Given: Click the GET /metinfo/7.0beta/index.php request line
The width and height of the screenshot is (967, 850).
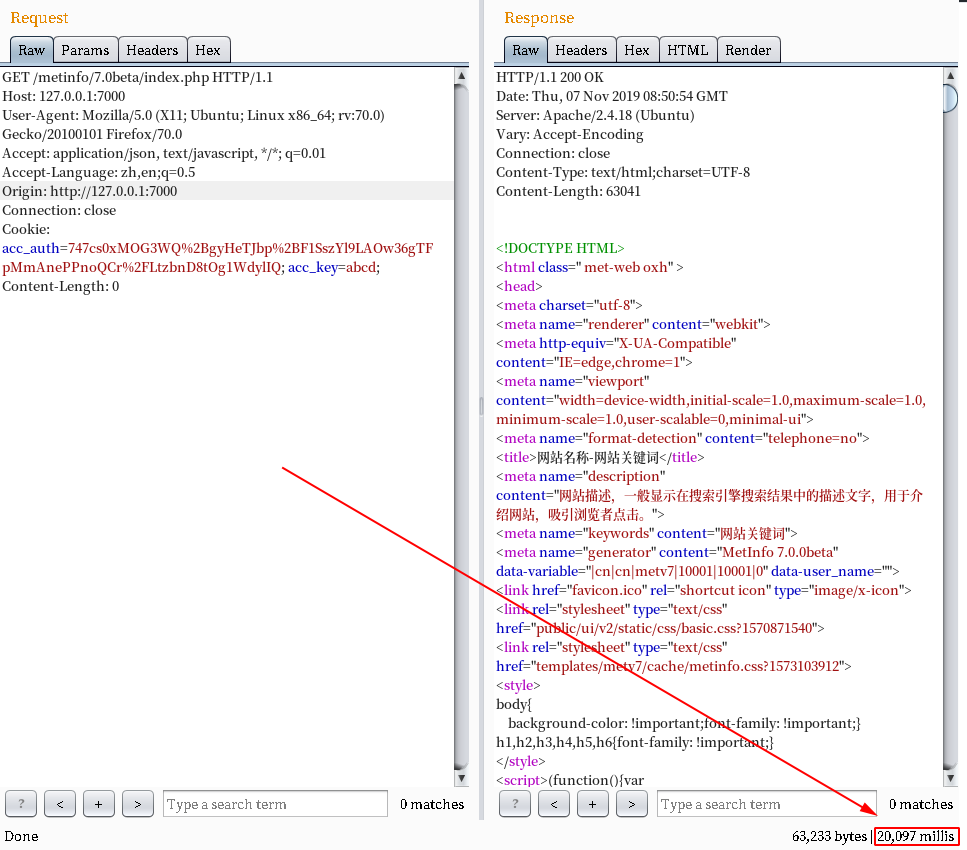Looking at the screenshot, I should click(x=138, y=77).
